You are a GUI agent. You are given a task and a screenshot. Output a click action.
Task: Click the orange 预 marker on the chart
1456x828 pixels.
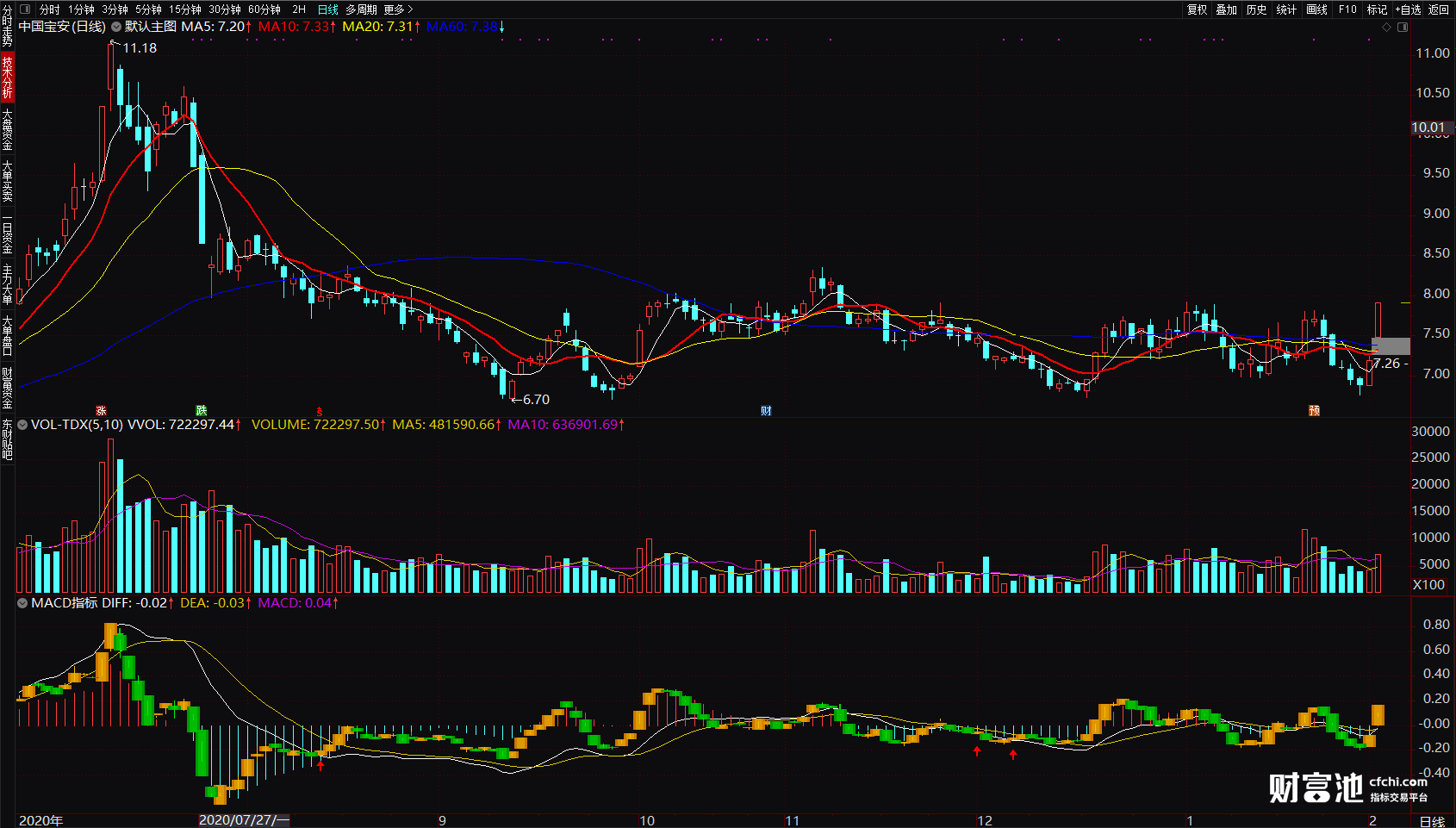[1315, 411]
